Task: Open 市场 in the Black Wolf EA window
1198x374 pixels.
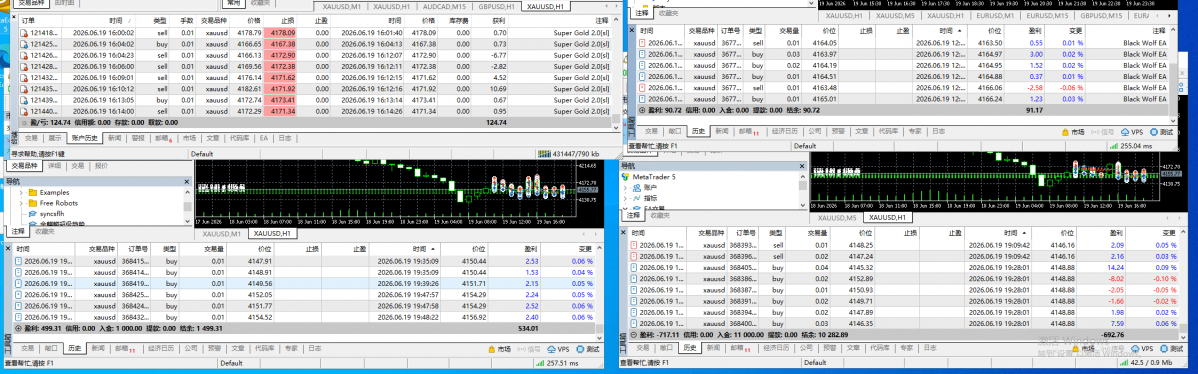Action: (1072, 131)
